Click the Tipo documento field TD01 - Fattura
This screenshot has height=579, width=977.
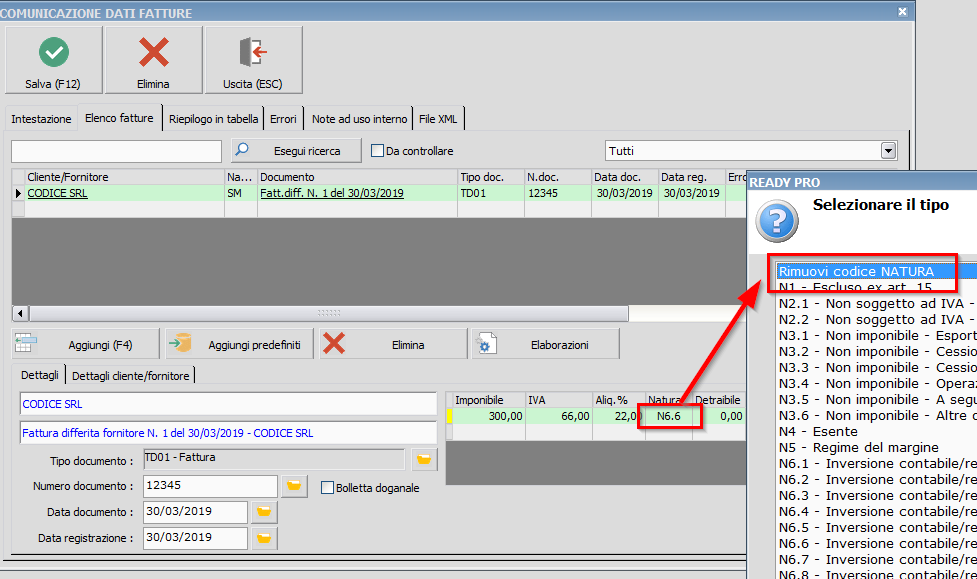[x=274, y=459]
